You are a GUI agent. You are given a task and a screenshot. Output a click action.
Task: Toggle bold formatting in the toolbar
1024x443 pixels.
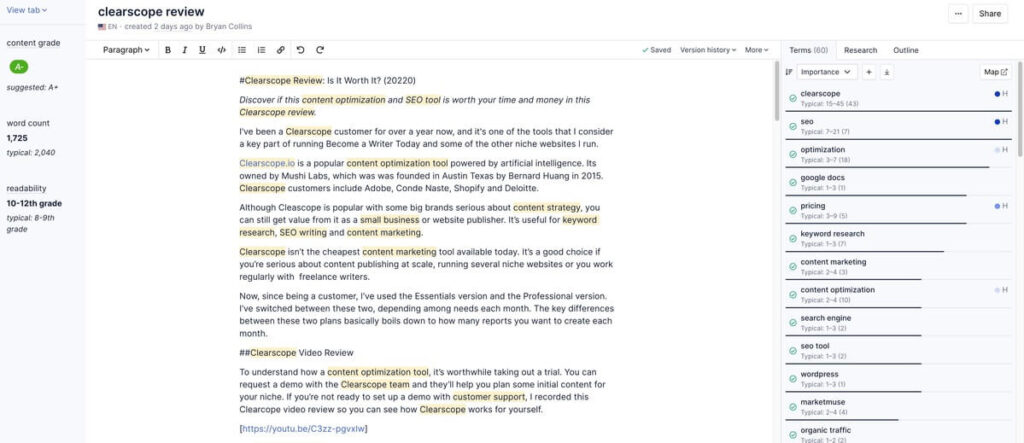pyautogui.click(x=168, y=49)
